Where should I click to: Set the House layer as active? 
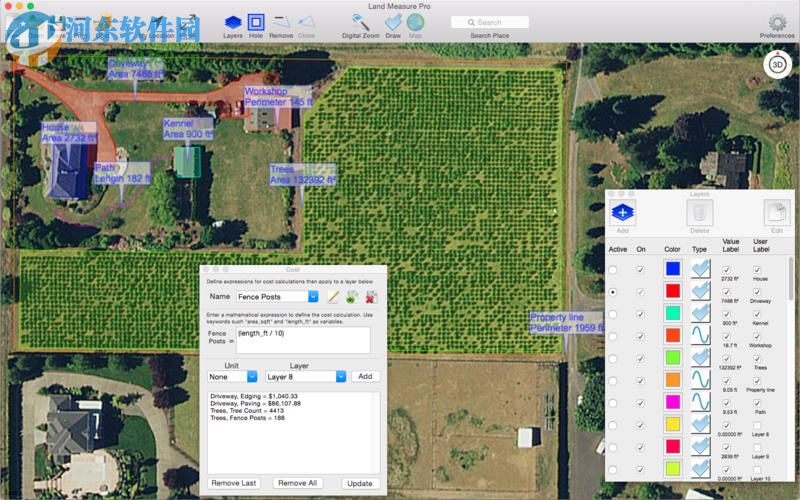click(613, 269)
